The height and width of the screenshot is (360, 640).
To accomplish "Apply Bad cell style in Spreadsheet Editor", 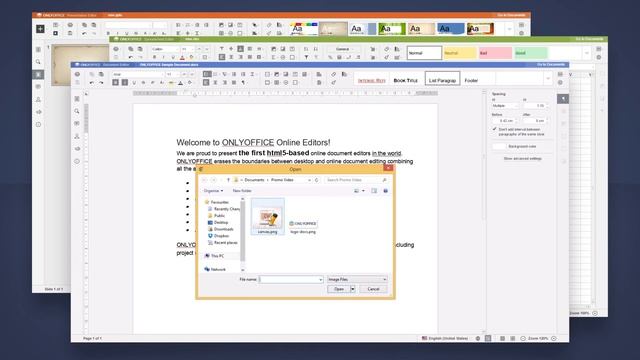I will tap(495, 53).
